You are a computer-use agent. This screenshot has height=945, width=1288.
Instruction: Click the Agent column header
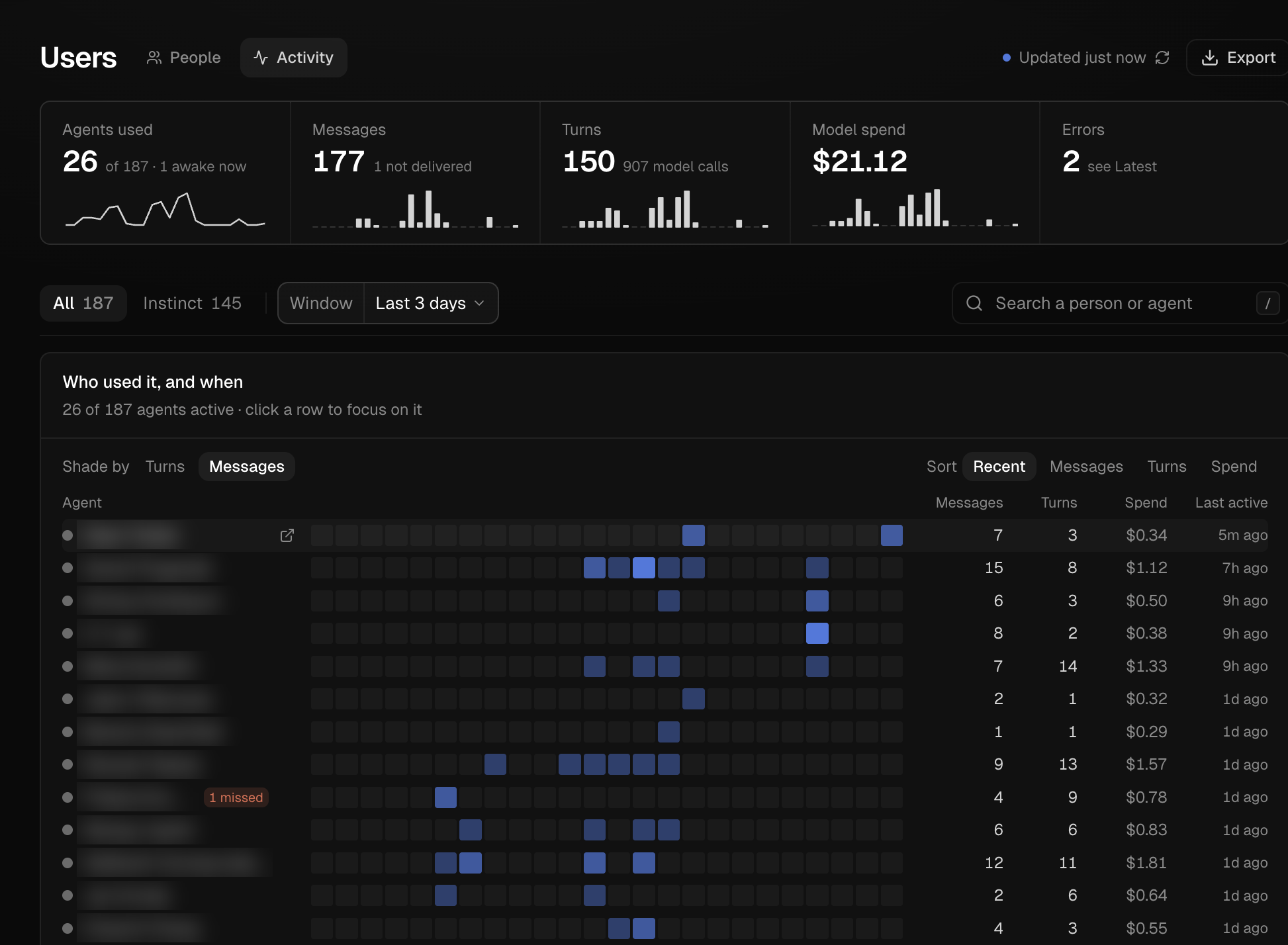(82, 503)
